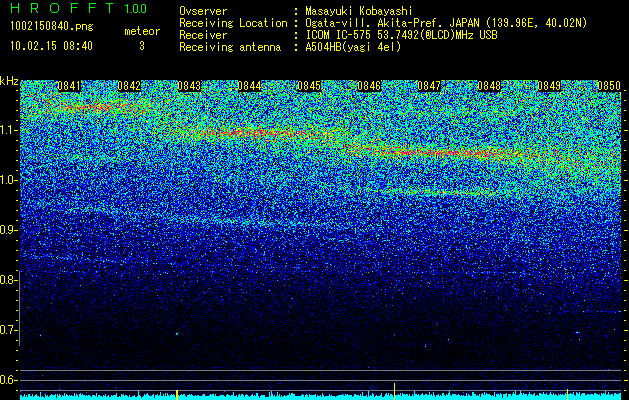This screenshot has height=400, width=629.
Task: Click the 0.8 frequency axis label
Action: pos(8,280)
